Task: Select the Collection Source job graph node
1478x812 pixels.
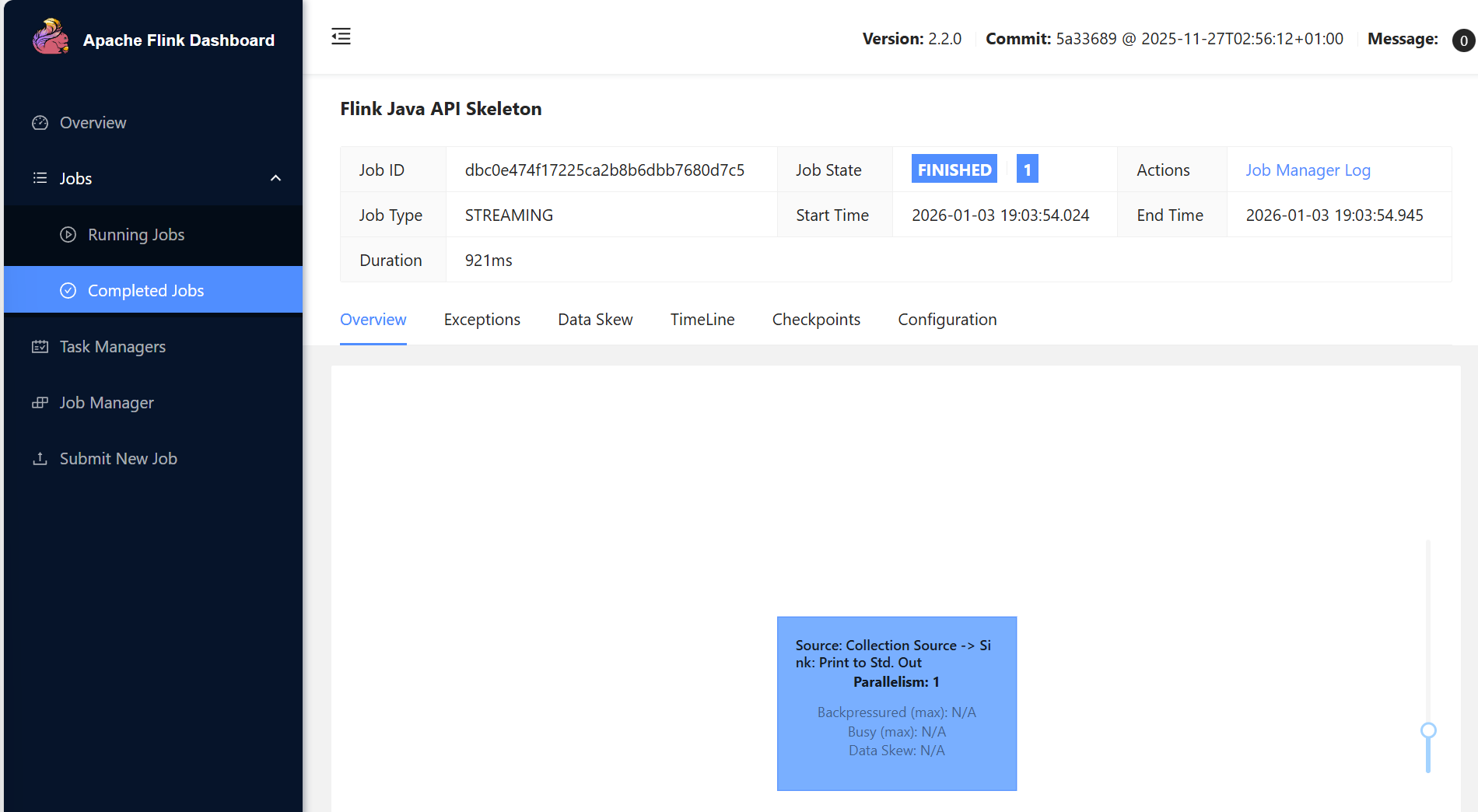Action: pyautogui.click(x=897, y=704)
